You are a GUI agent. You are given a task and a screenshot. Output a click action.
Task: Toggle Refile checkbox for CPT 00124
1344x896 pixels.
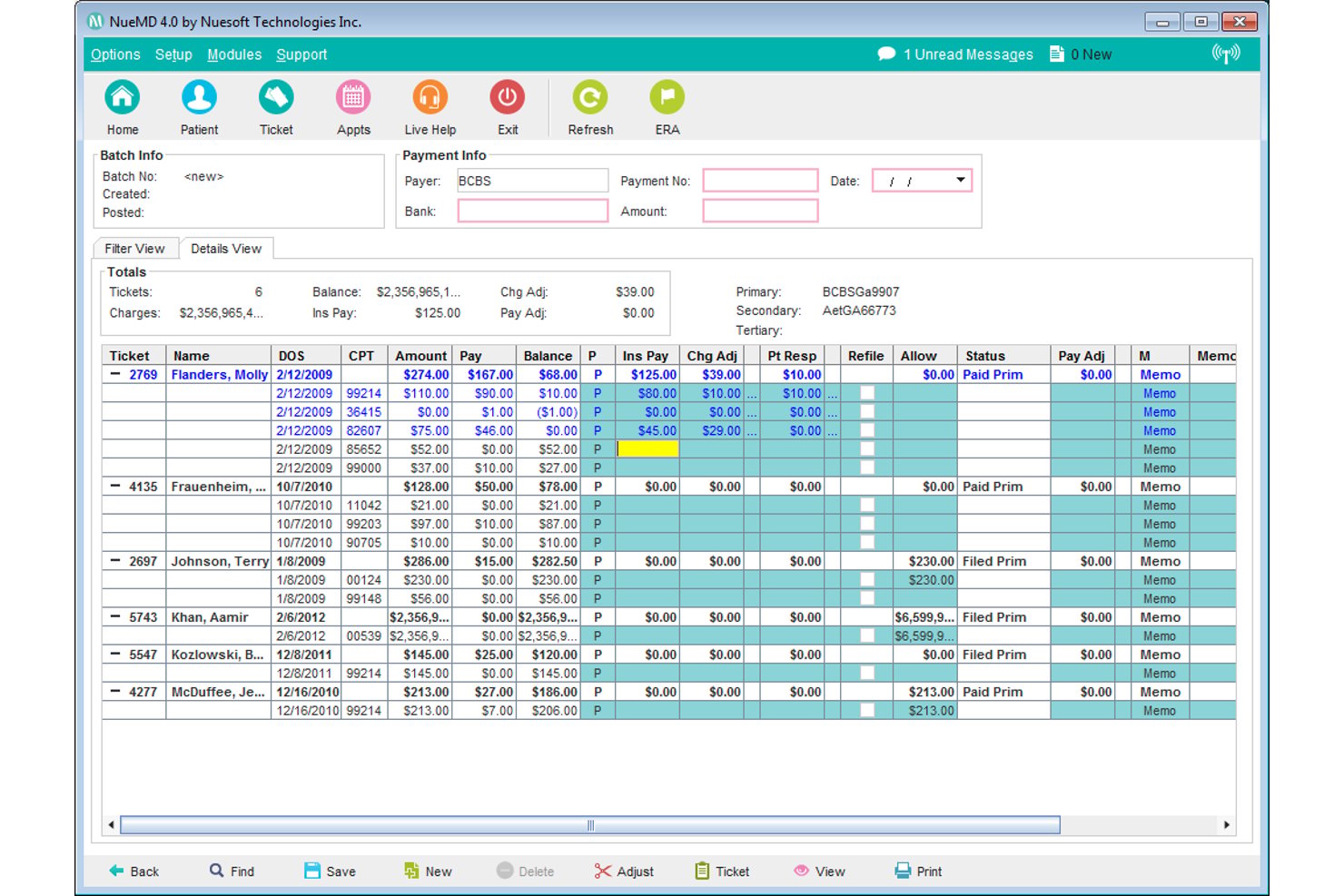pyautogui.click(x=867, y=580)
